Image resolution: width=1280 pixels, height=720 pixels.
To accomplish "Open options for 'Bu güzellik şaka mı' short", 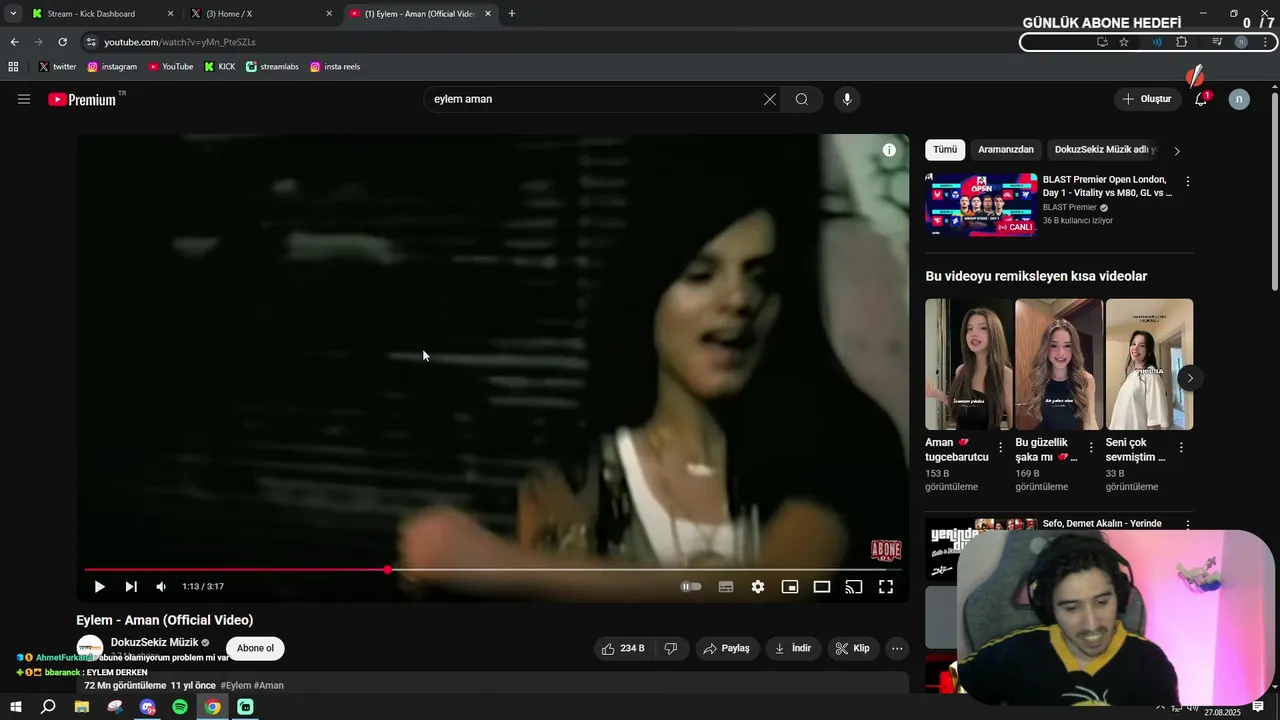I will pos(1091,448).
